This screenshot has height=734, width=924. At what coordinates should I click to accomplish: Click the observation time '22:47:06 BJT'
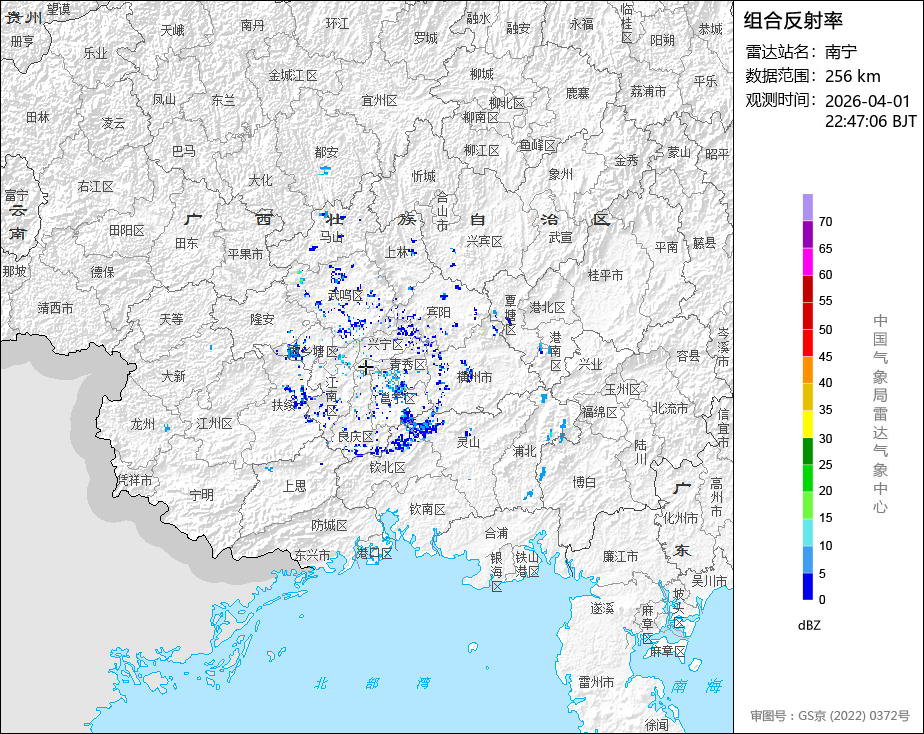pyautogui.click(x=870, y=121)
